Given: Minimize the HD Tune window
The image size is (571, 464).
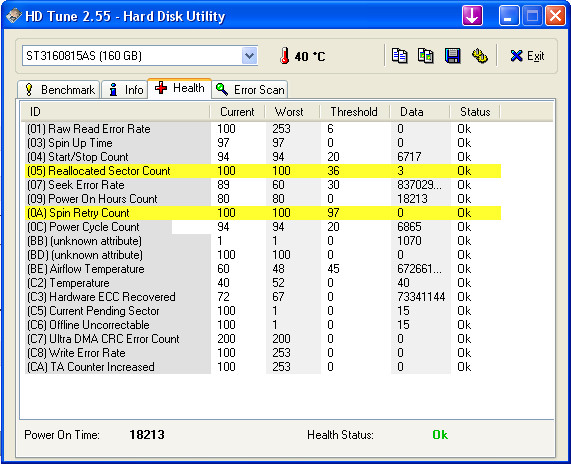Looking at the screenshot, I should (x=509, y=16).
